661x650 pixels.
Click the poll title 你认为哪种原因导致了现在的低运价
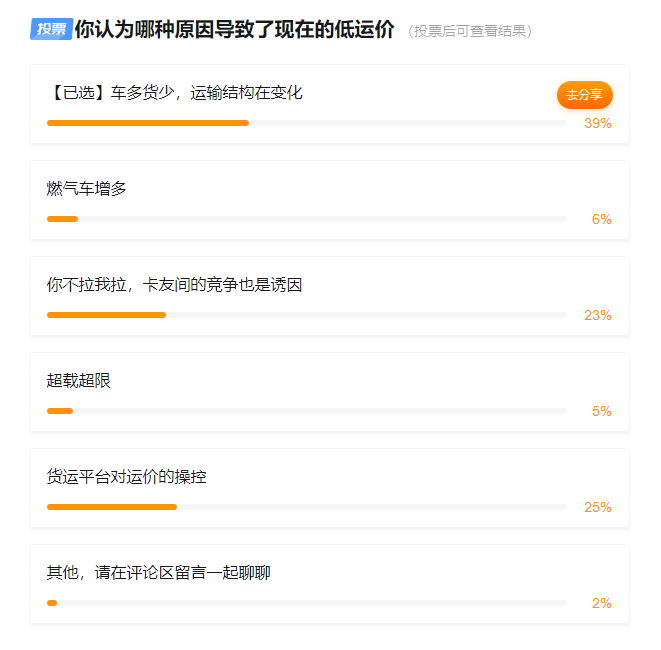click(234, 30)
